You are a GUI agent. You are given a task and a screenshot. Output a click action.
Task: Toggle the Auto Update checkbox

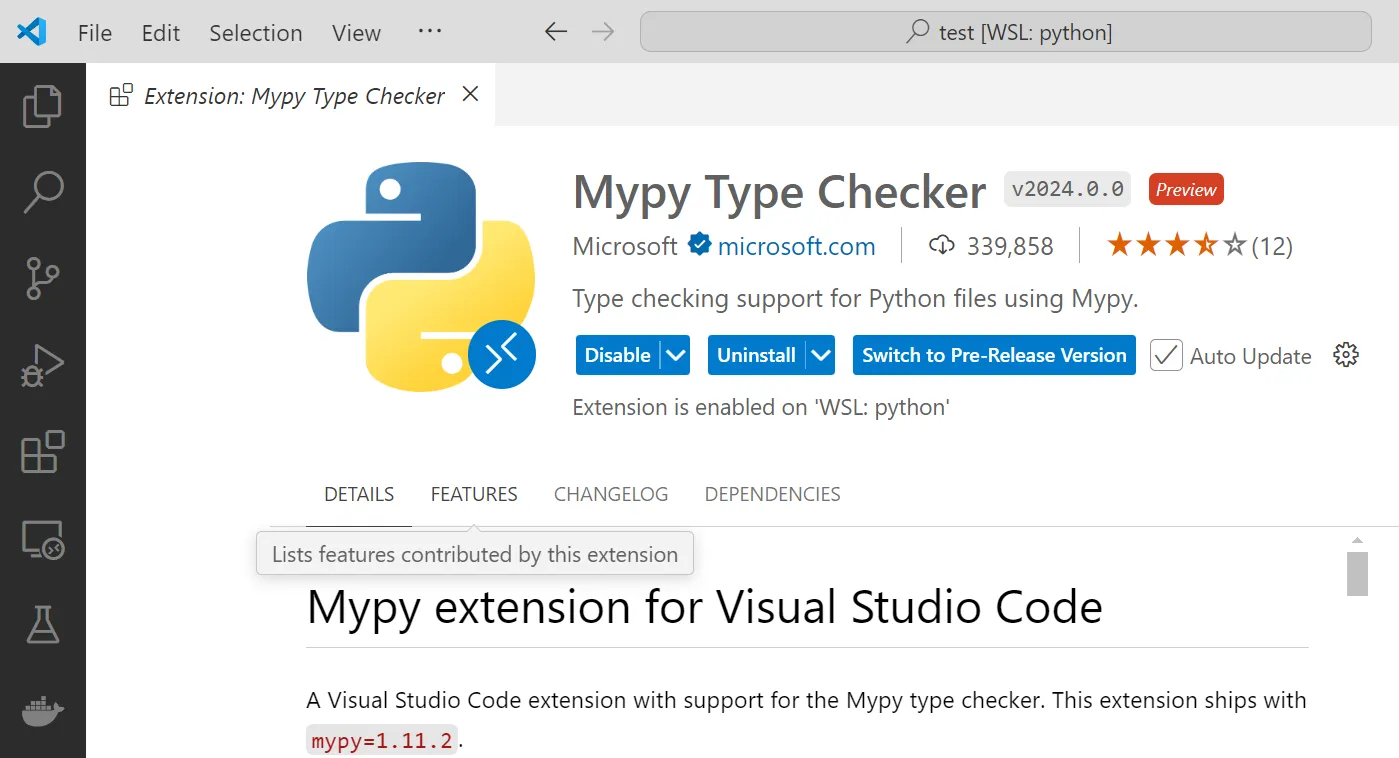click(x=1166, y=355)
